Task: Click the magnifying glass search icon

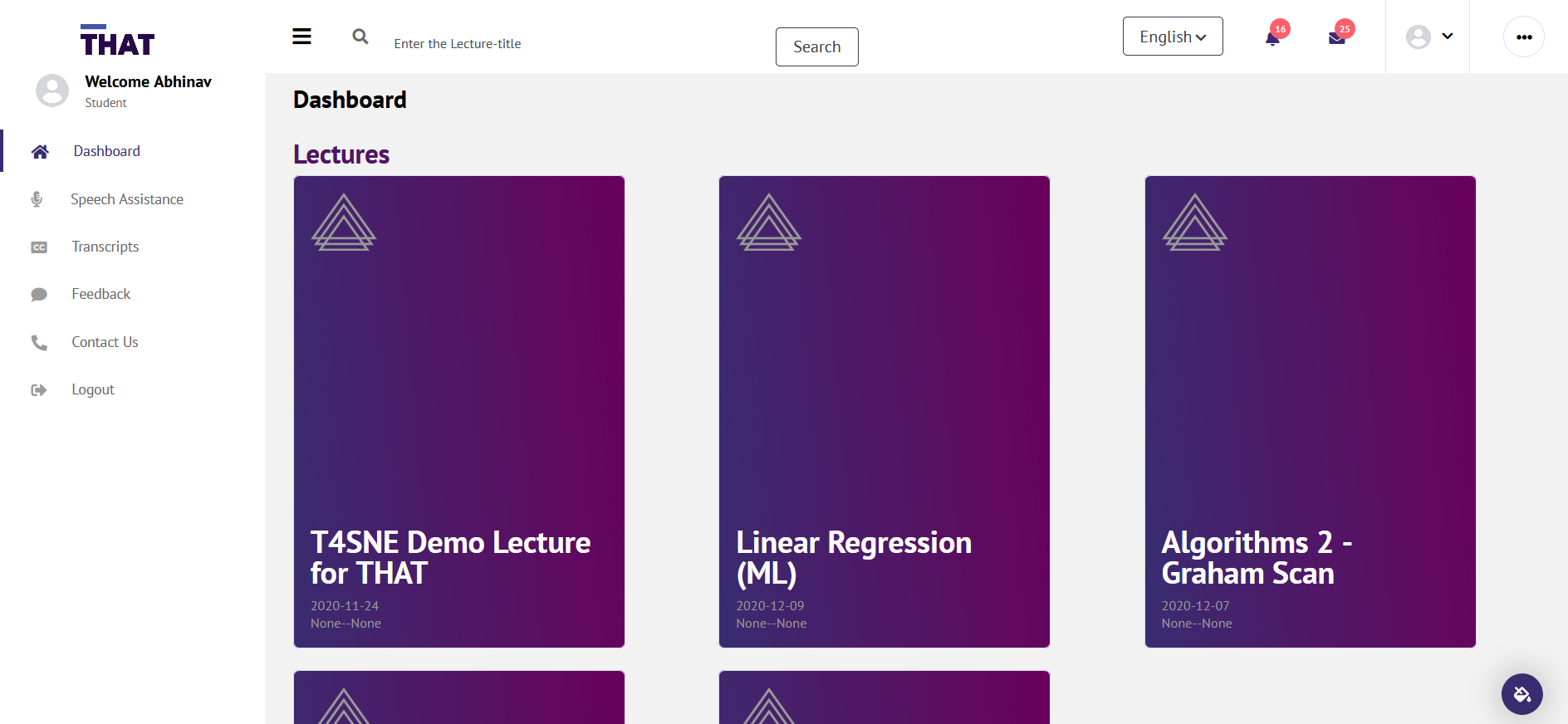Action: (360, 37)
